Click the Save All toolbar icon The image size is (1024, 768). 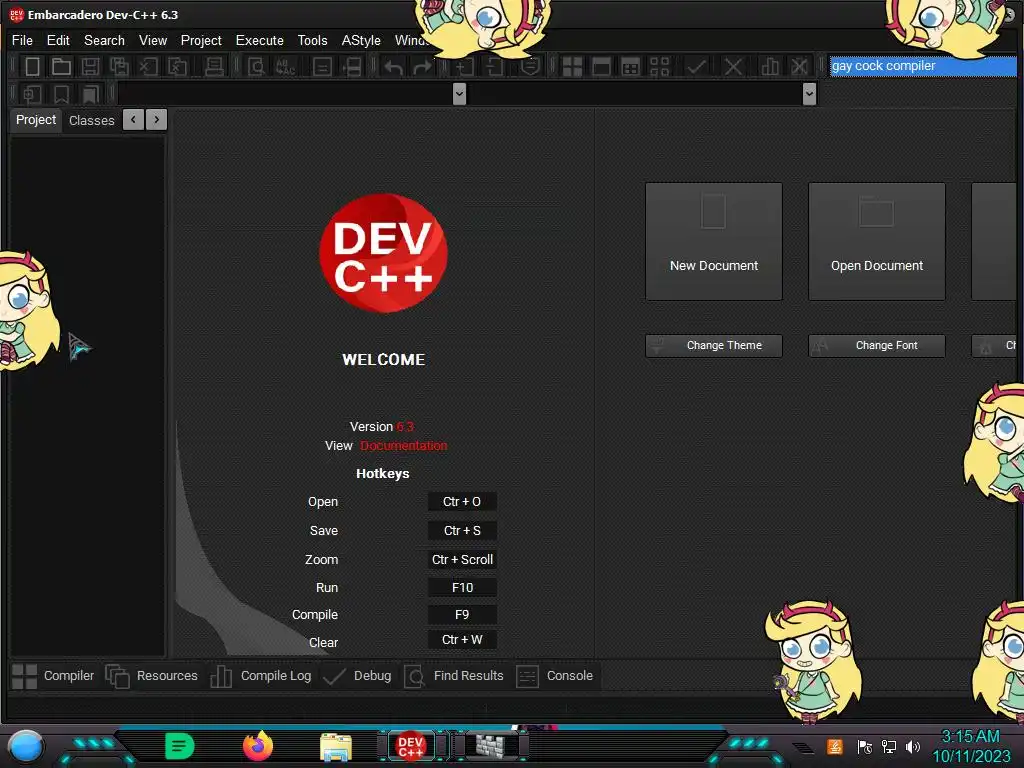pyautogui.click(x=119, y=67)
